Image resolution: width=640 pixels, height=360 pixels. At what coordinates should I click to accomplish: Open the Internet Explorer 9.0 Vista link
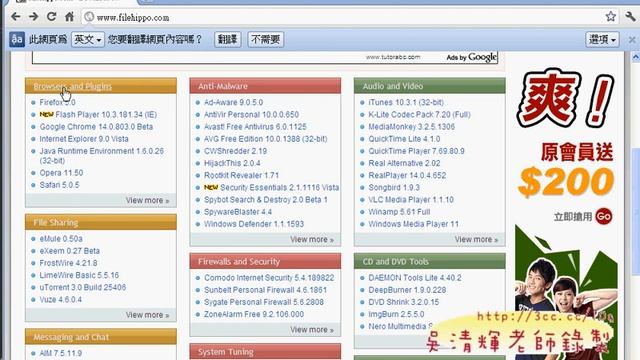84,139
